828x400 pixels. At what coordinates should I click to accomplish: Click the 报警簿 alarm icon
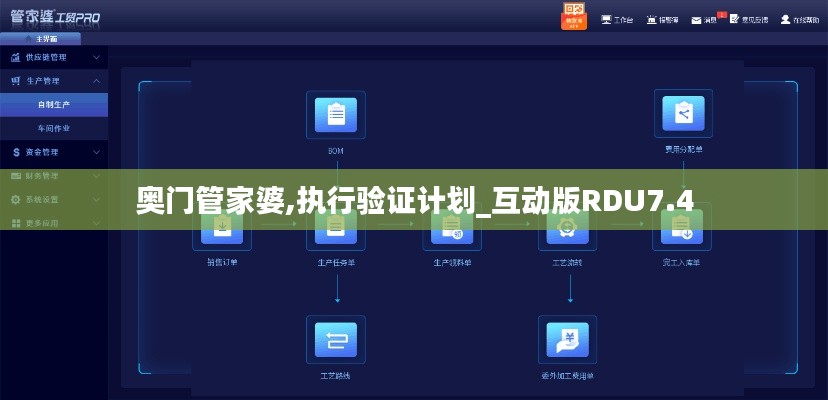coord(652,20)
